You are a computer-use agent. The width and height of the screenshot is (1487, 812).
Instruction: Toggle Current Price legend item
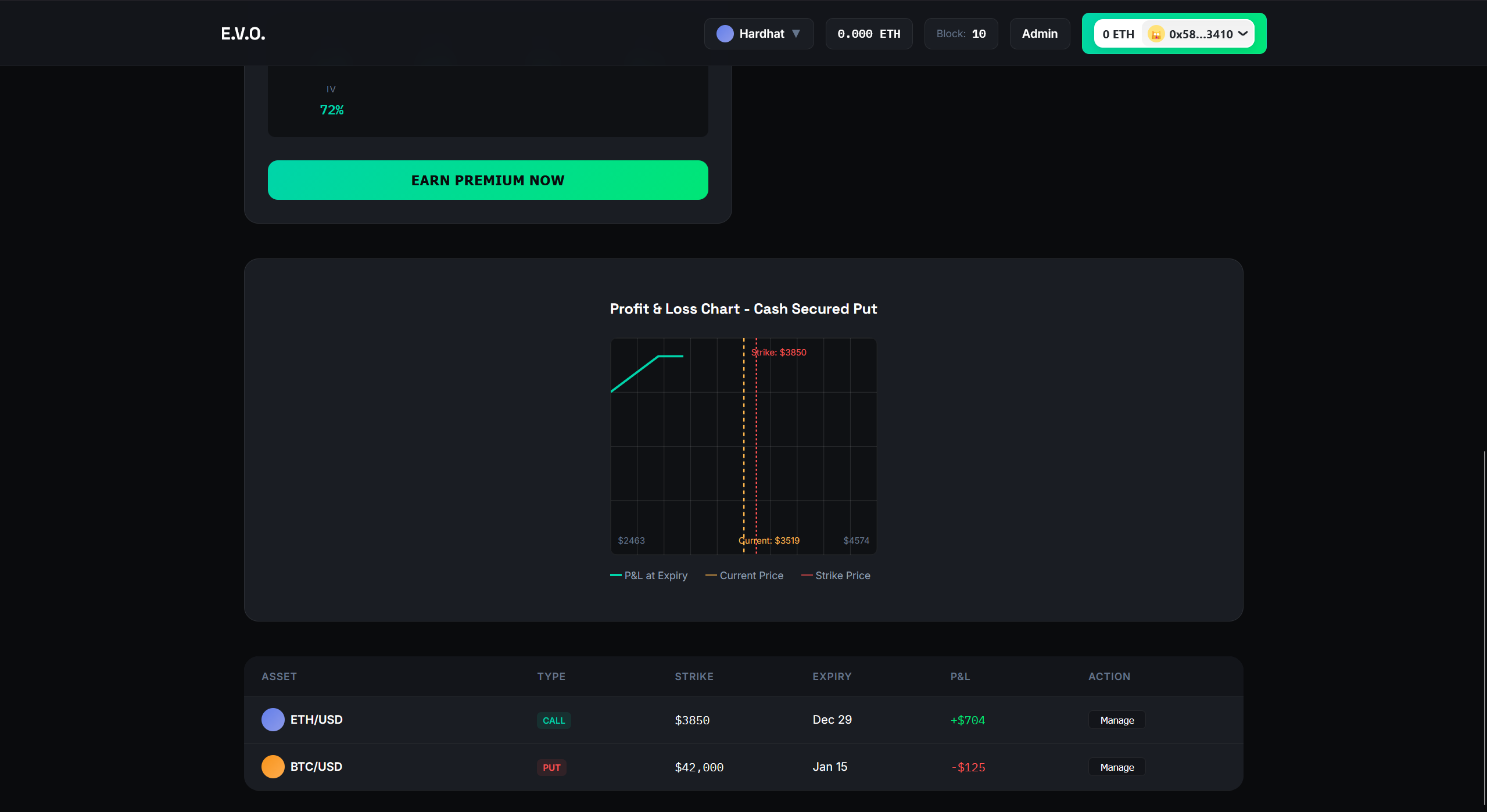(x=744, y=576)
